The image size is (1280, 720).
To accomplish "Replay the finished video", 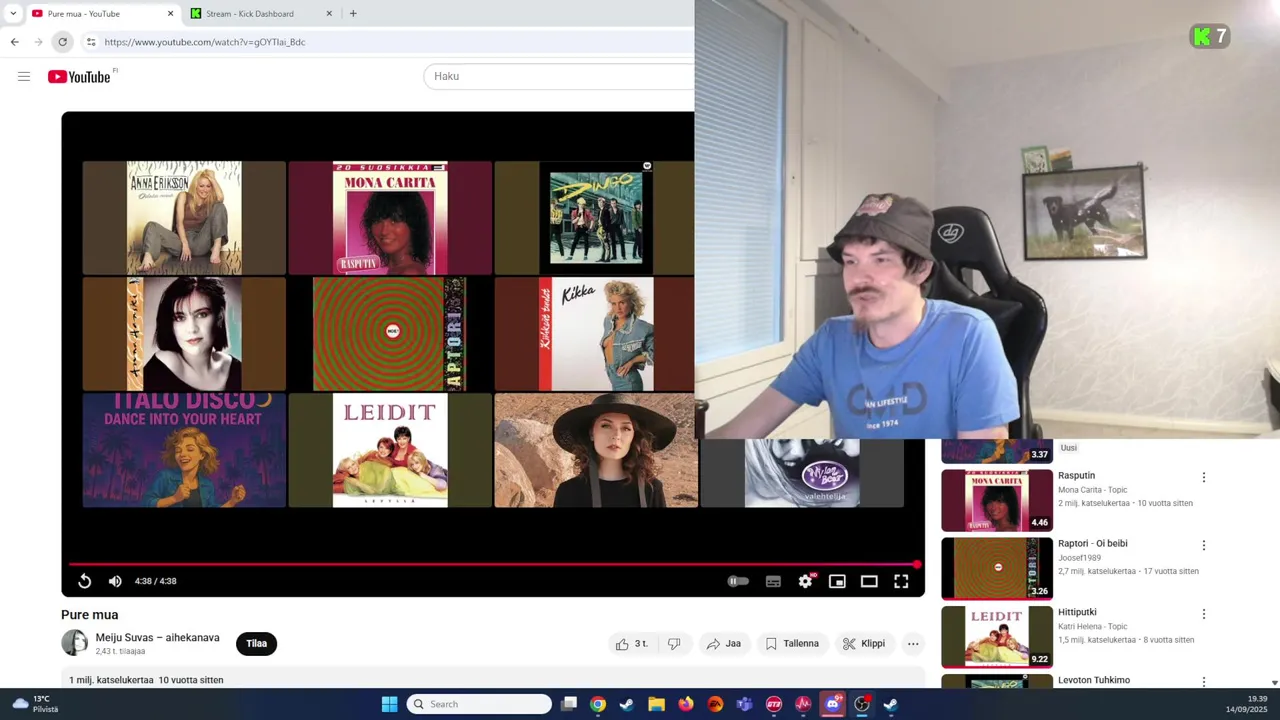I will click(85, 581).
